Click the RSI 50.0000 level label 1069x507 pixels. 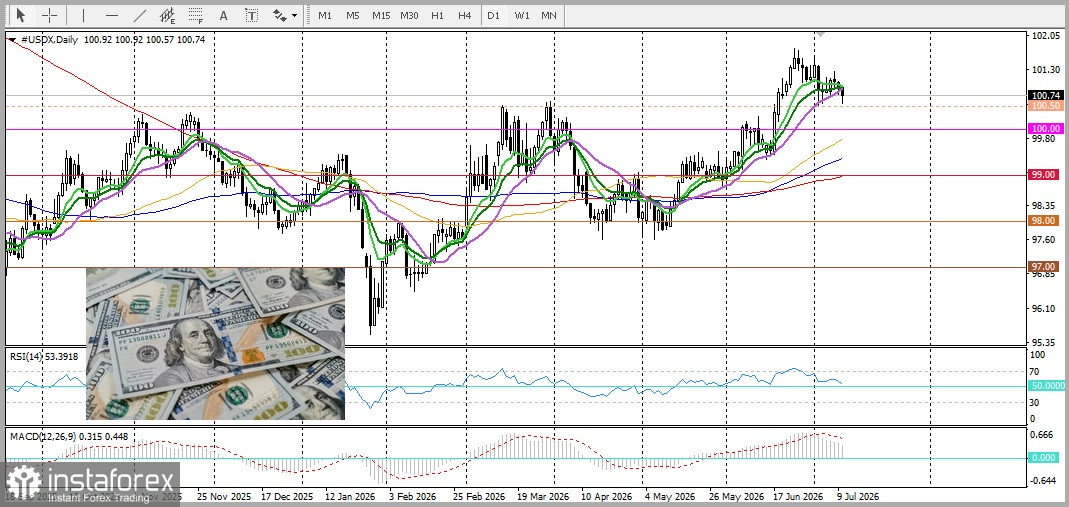[1048, 386]
